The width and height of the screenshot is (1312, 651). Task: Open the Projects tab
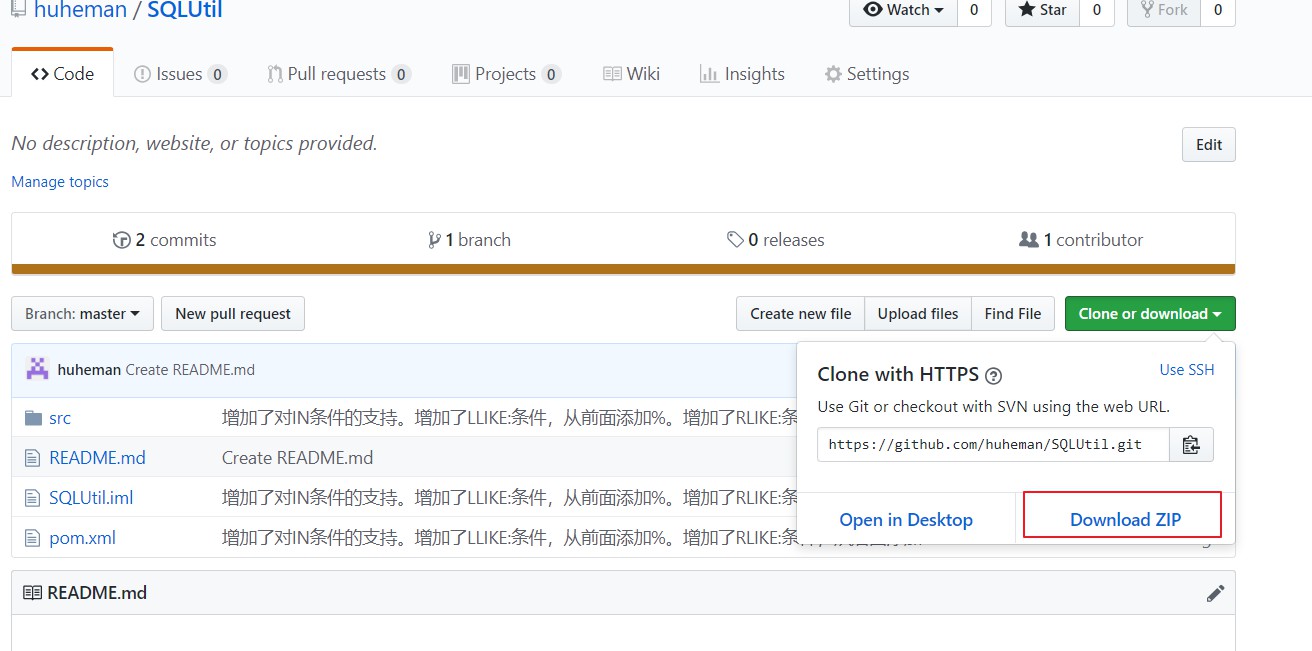(506, 74)
